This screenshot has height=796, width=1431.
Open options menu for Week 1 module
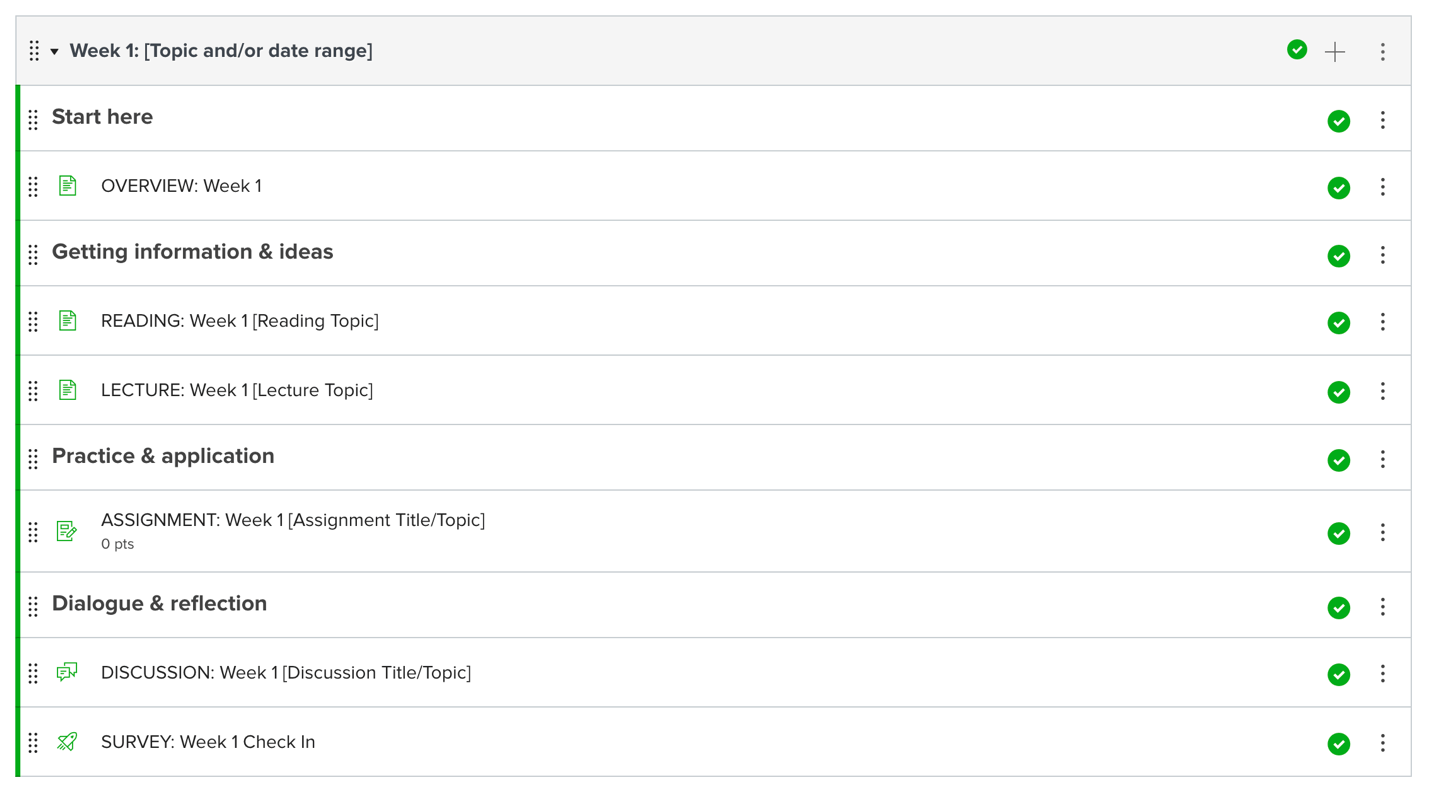tap(1383, 52)
